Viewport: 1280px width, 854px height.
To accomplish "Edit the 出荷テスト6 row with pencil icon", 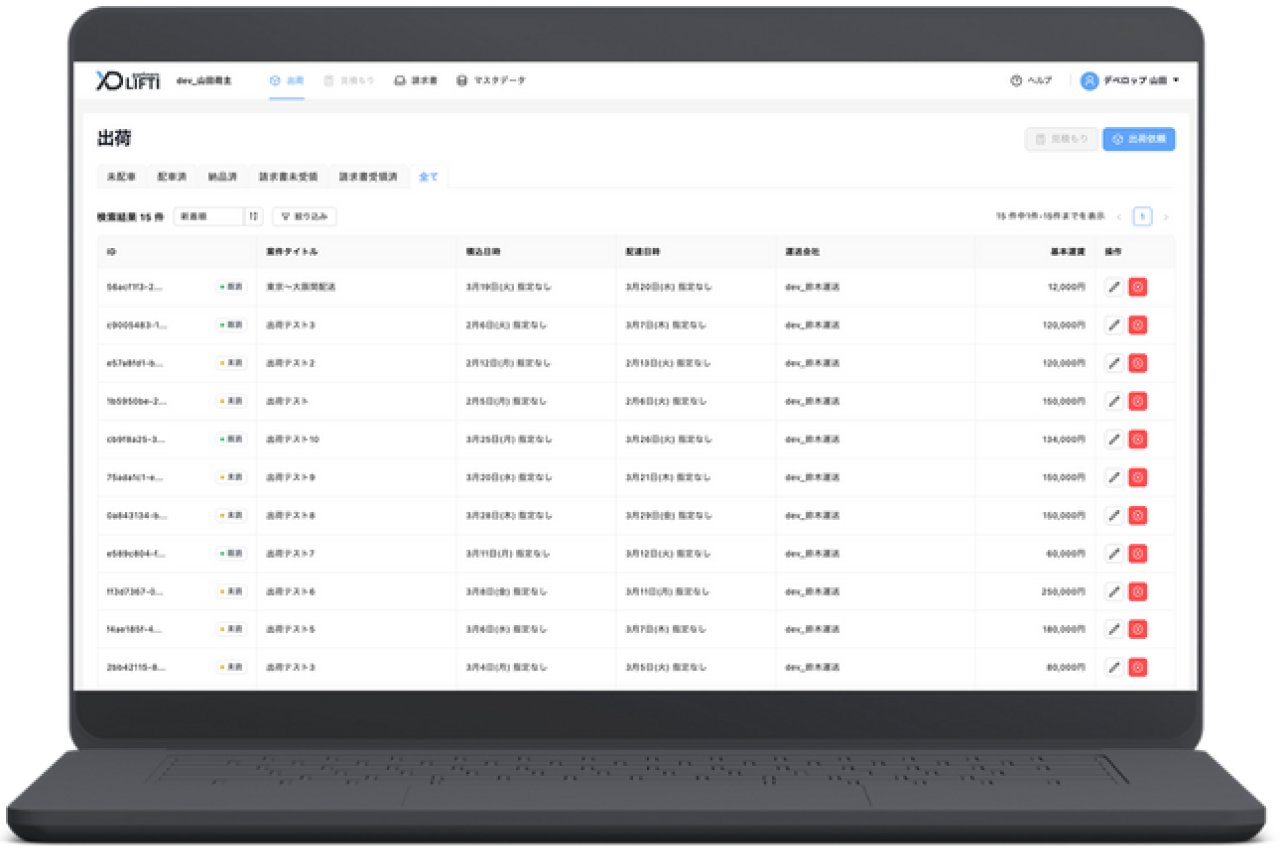I will pos(1114,591).
